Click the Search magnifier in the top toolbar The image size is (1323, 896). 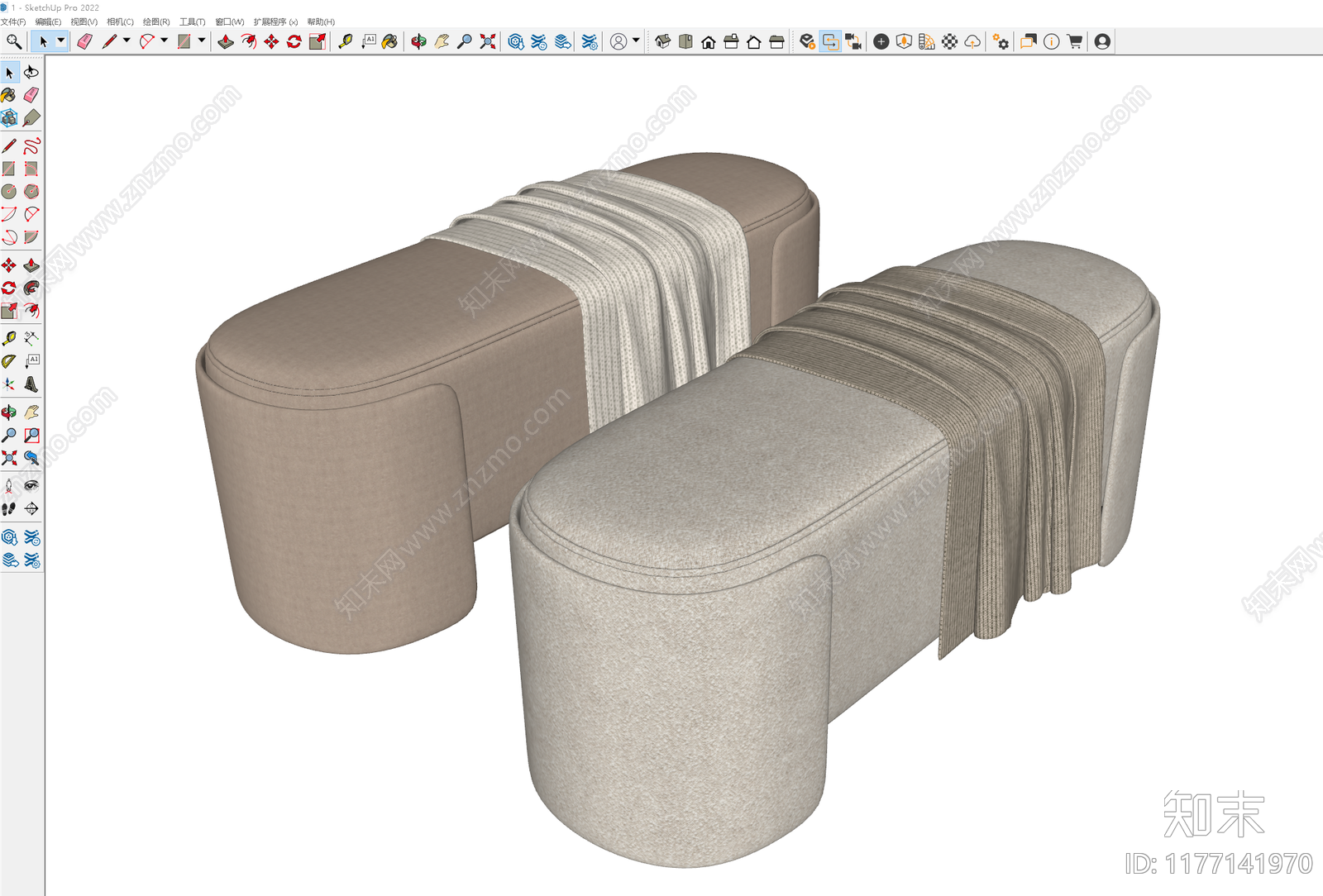[13, 41]
